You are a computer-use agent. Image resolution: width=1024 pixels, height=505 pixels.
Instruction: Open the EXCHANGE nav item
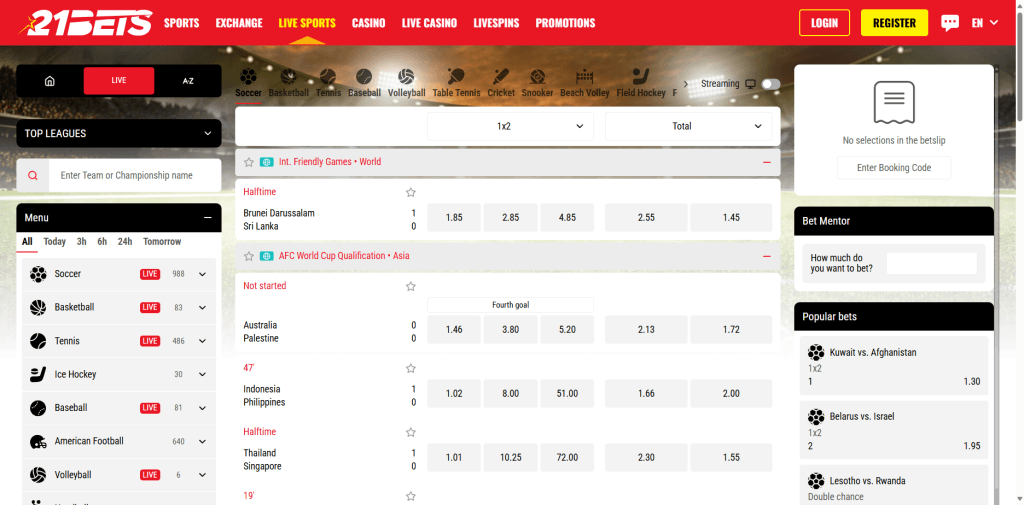click(239, 23)
